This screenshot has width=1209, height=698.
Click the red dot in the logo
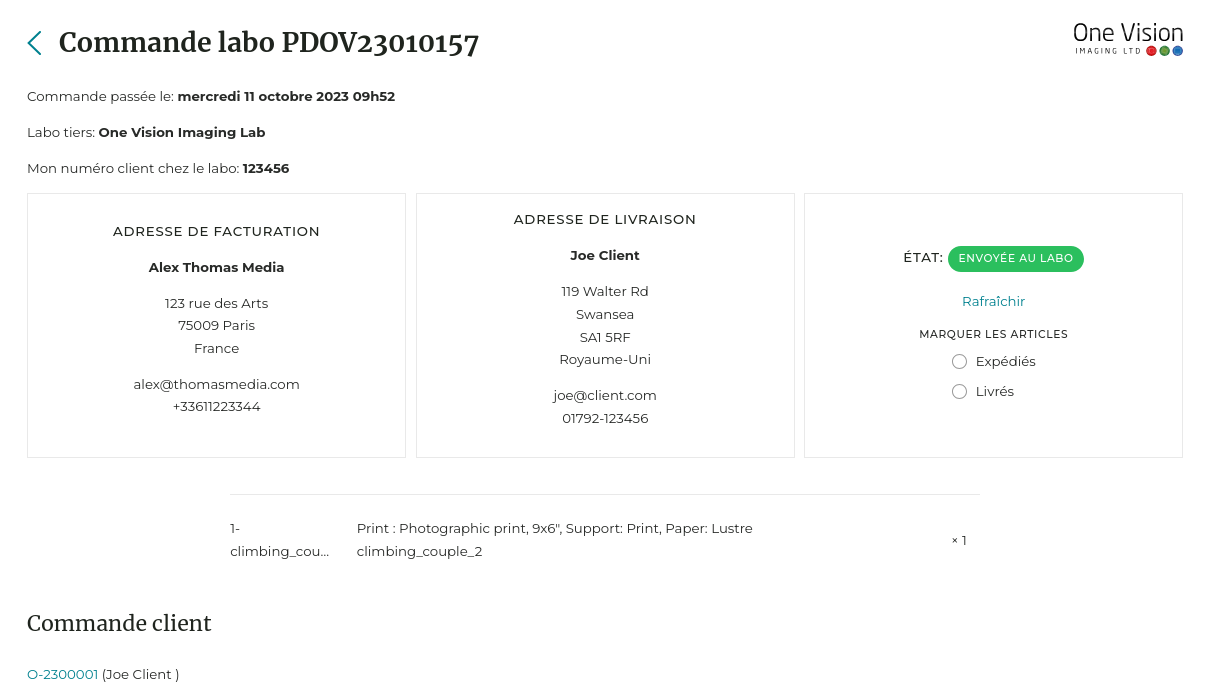[x=1151, y=51]
